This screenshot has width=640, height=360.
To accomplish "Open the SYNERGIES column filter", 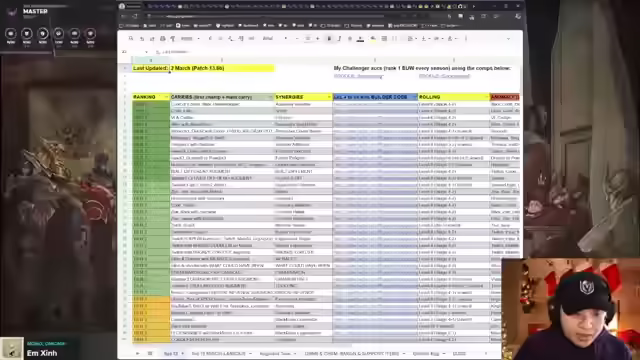I will (329, 97).
